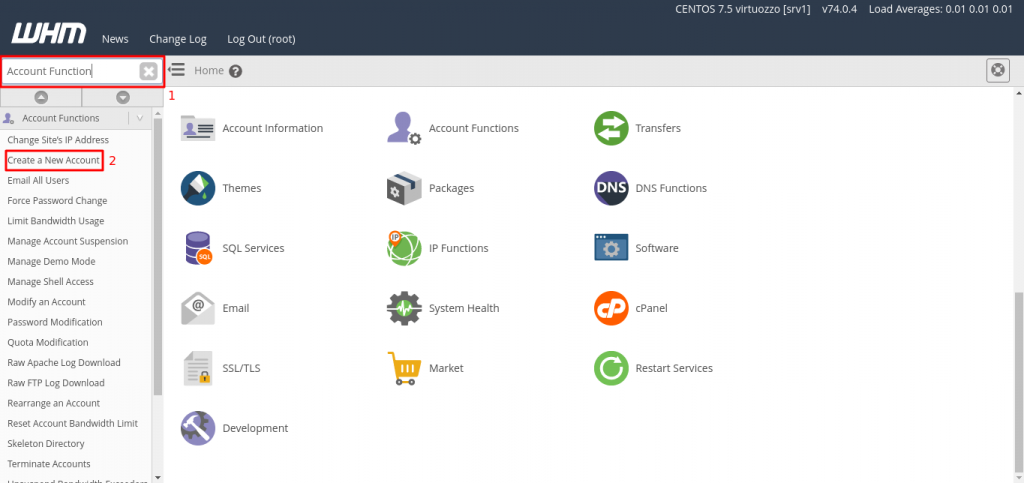Click the SSL/TLS label
The image size is (1024, 483).
point(241,369)
